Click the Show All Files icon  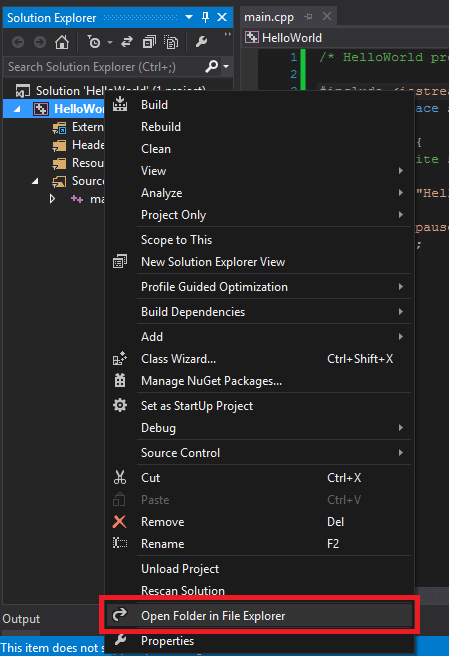tap(171, 42)
